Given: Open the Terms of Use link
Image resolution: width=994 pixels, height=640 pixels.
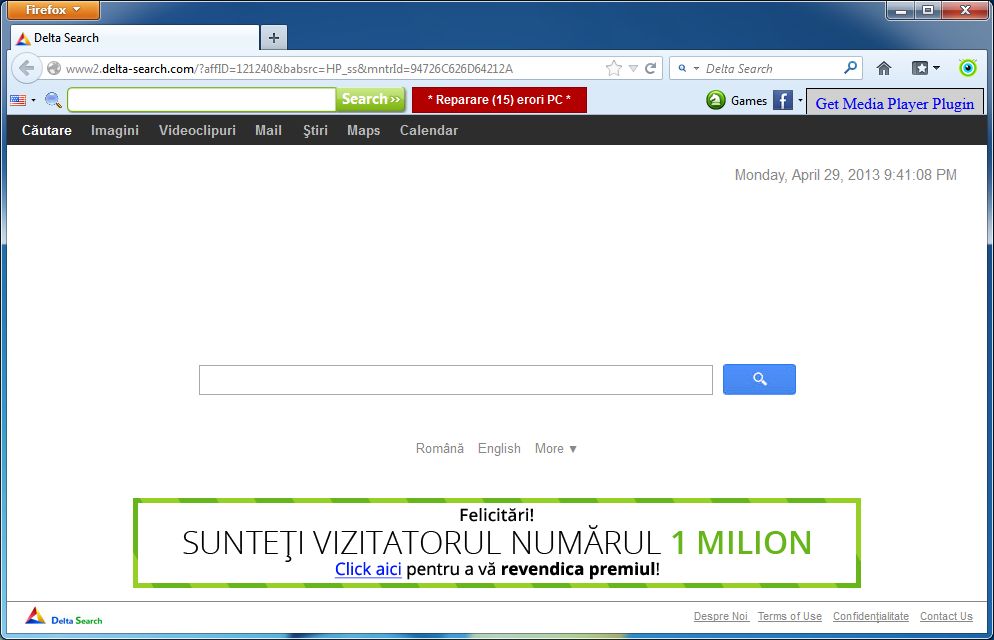Looking at the screenshot, I should click(x=789, y=616).
